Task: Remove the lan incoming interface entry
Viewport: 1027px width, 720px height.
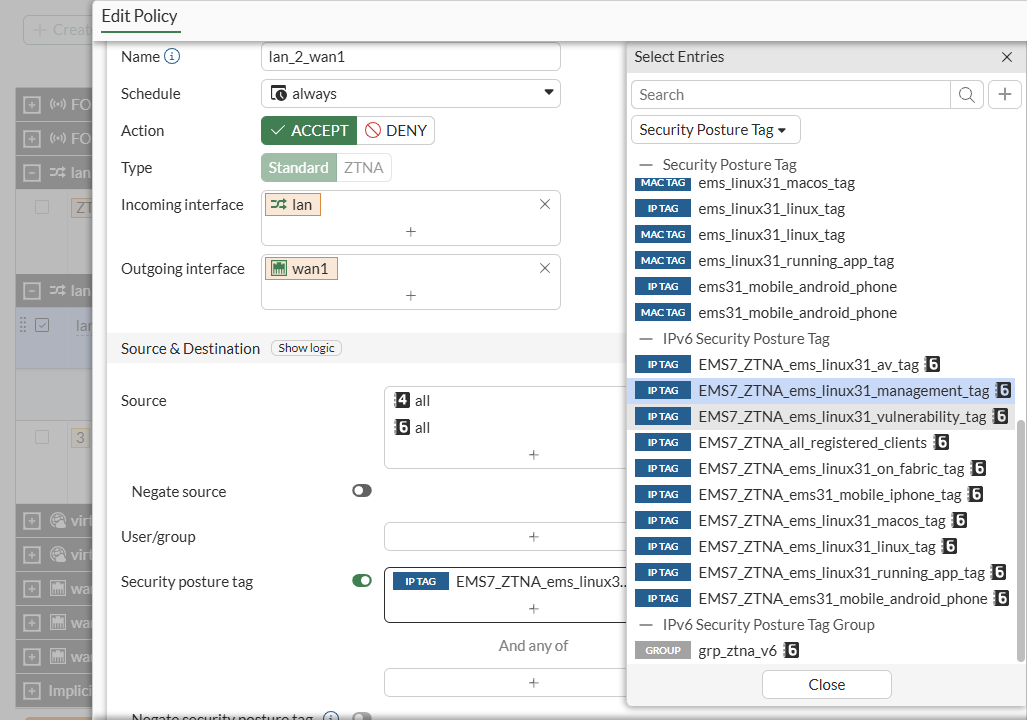Action: click(545, 204)
